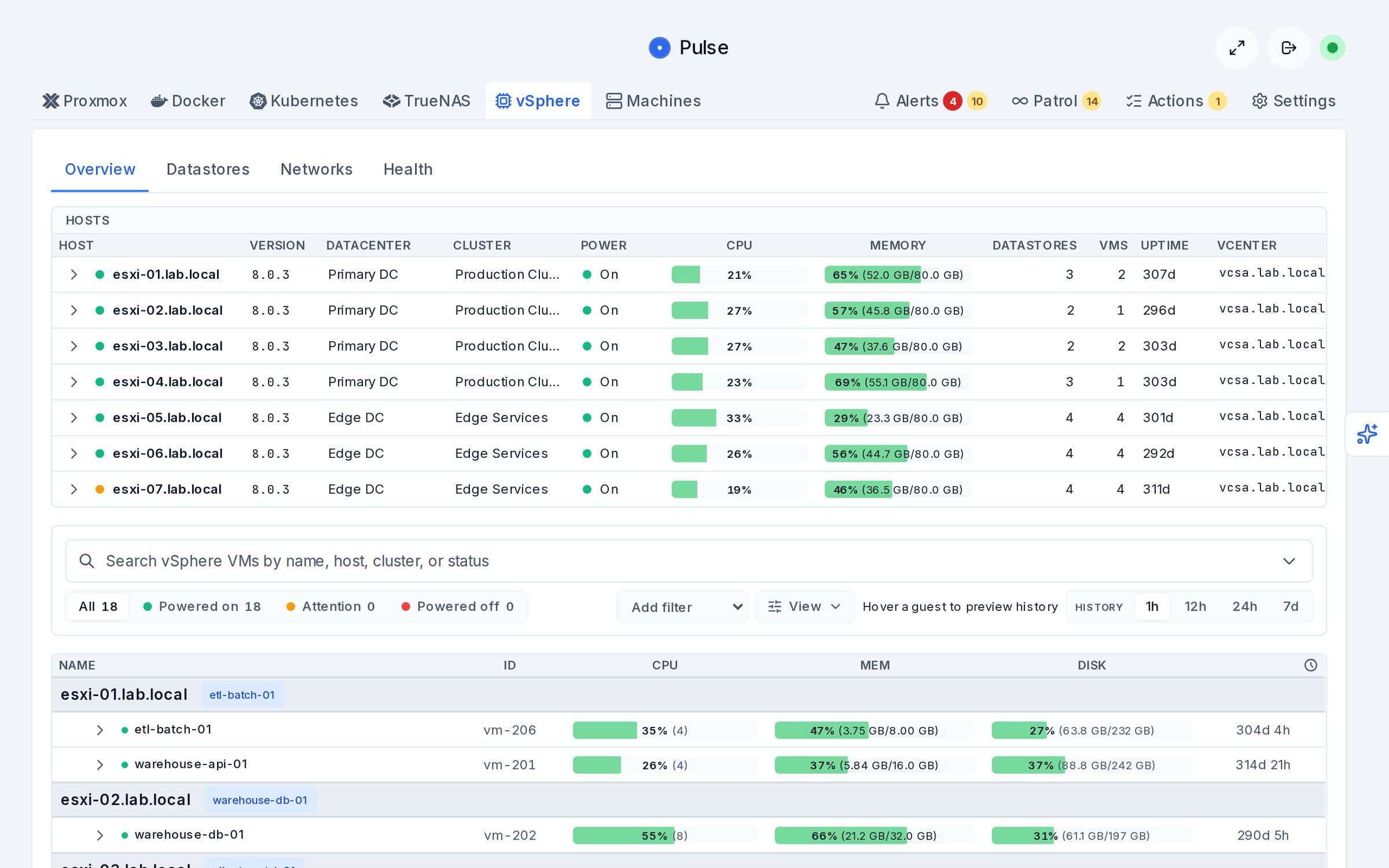1389x868 pixels.
Task: Switch to TrueNAS platform tab
Action: tap(427, 101)
